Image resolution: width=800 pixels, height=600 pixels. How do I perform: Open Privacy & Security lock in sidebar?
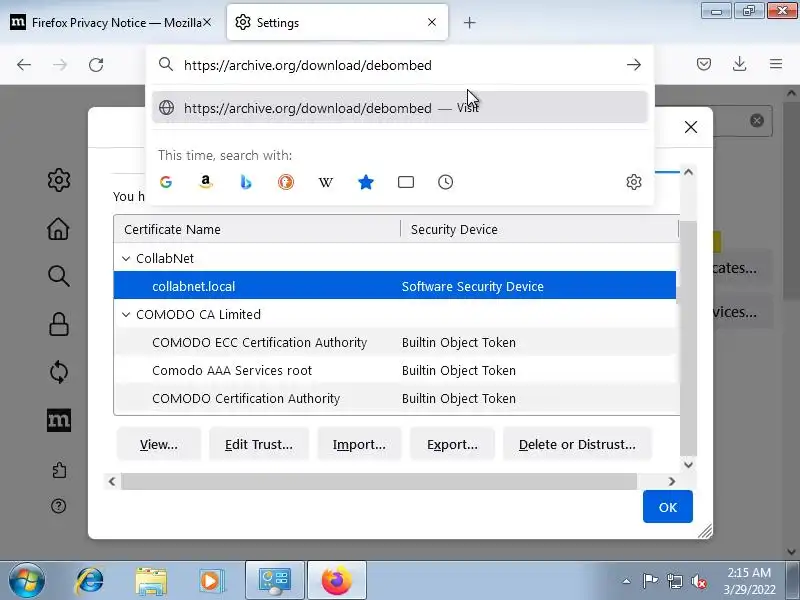(x=59, y=324)
